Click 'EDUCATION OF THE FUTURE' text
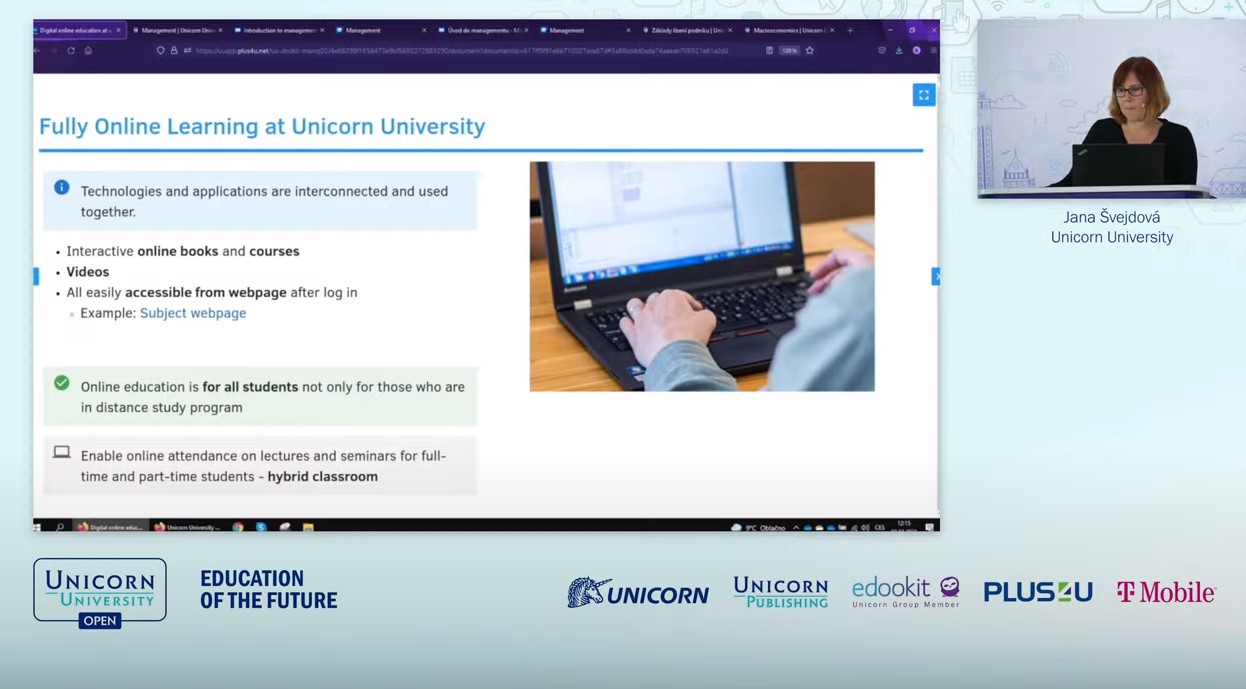Screen dimensions: 1246x689 (x=268, y=590)
